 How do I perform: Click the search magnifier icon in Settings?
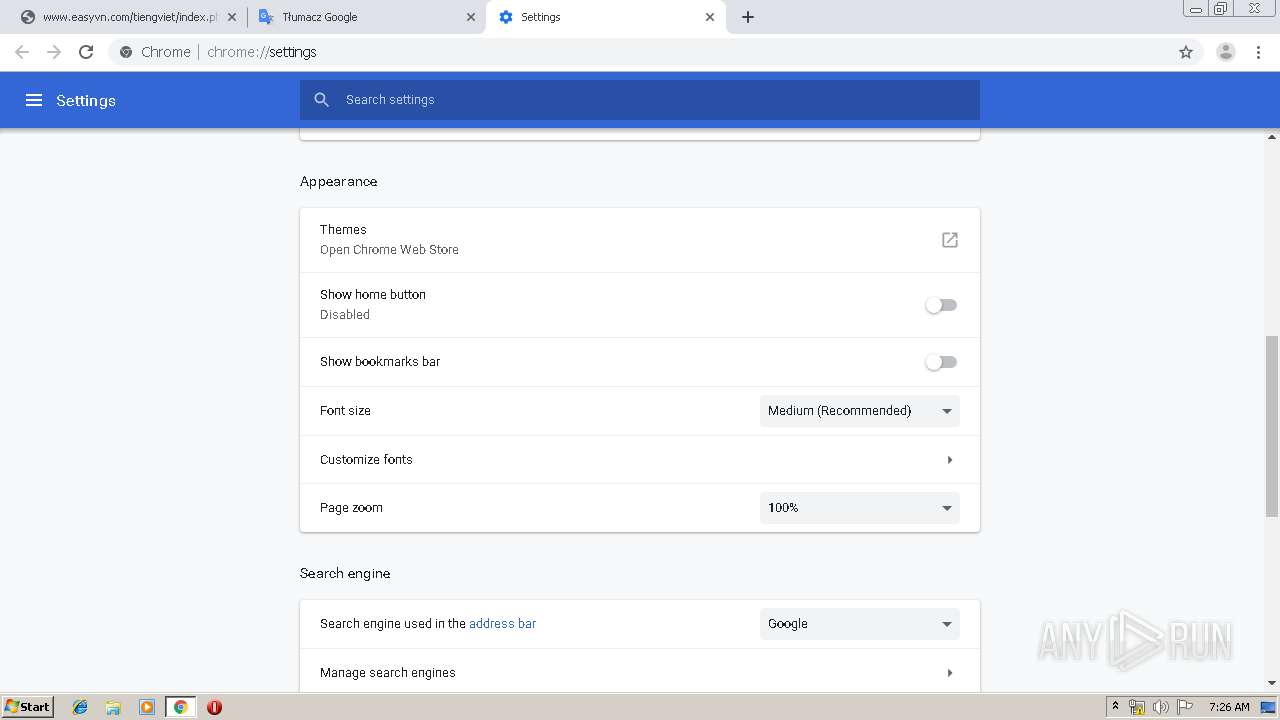322,100
